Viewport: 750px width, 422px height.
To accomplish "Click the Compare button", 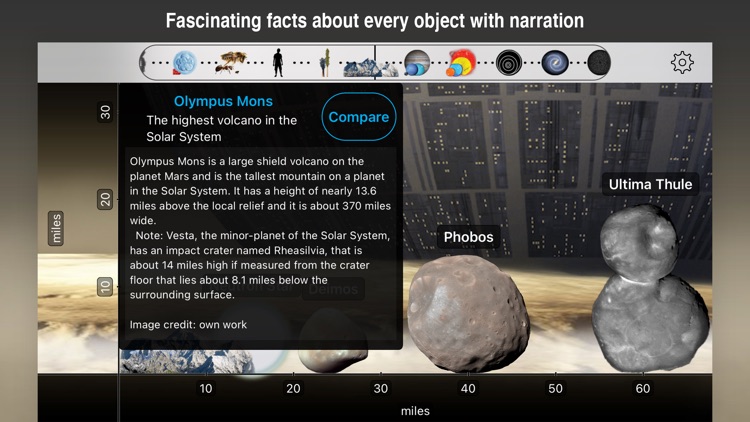I will coord(359,117).
